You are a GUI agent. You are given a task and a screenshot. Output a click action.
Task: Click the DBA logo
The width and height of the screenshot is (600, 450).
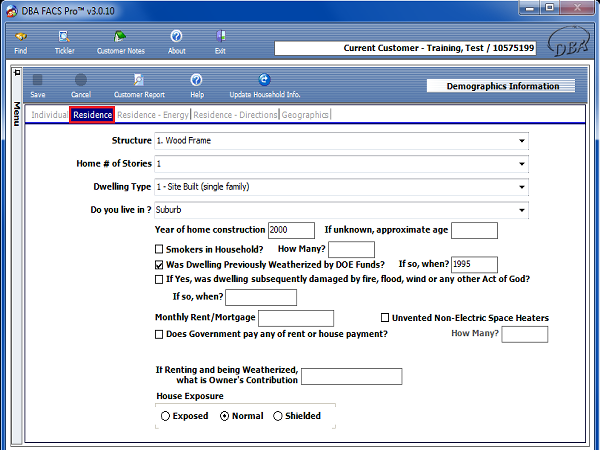569,42
